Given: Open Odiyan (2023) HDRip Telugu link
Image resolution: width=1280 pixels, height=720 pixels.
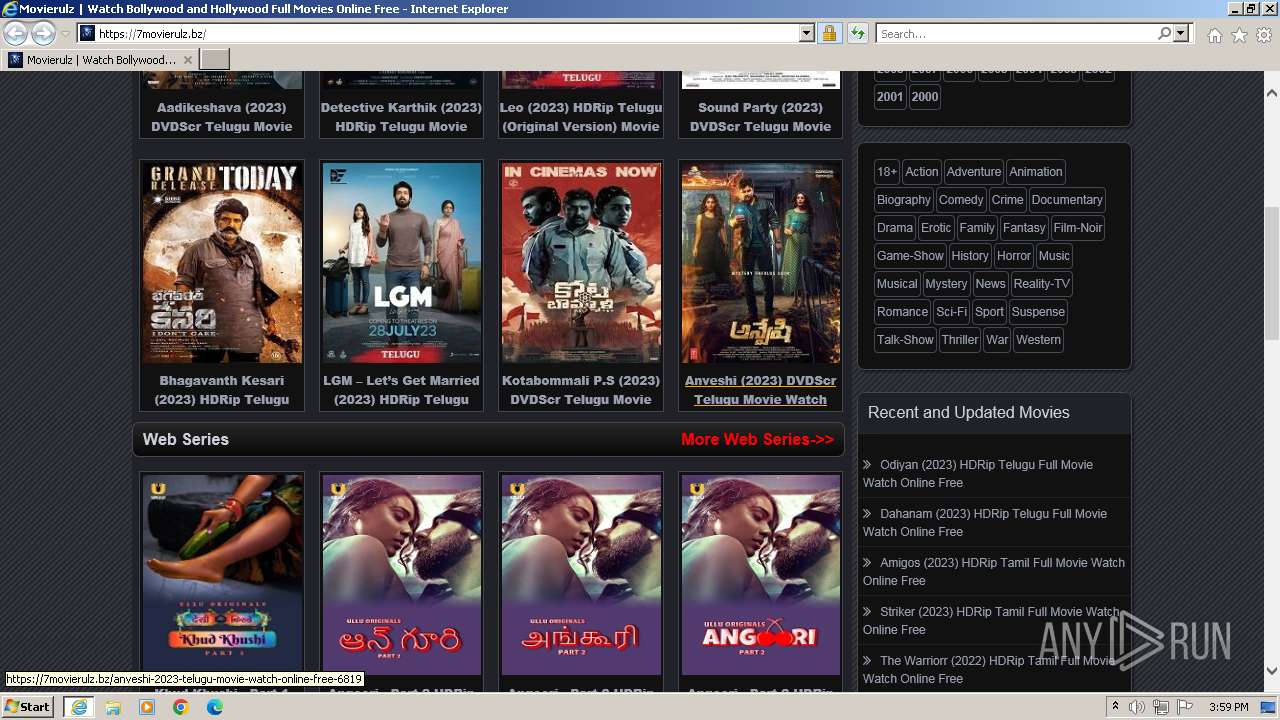Looking at the screenshot, I should pyautogui.click(x=978, y=474).
